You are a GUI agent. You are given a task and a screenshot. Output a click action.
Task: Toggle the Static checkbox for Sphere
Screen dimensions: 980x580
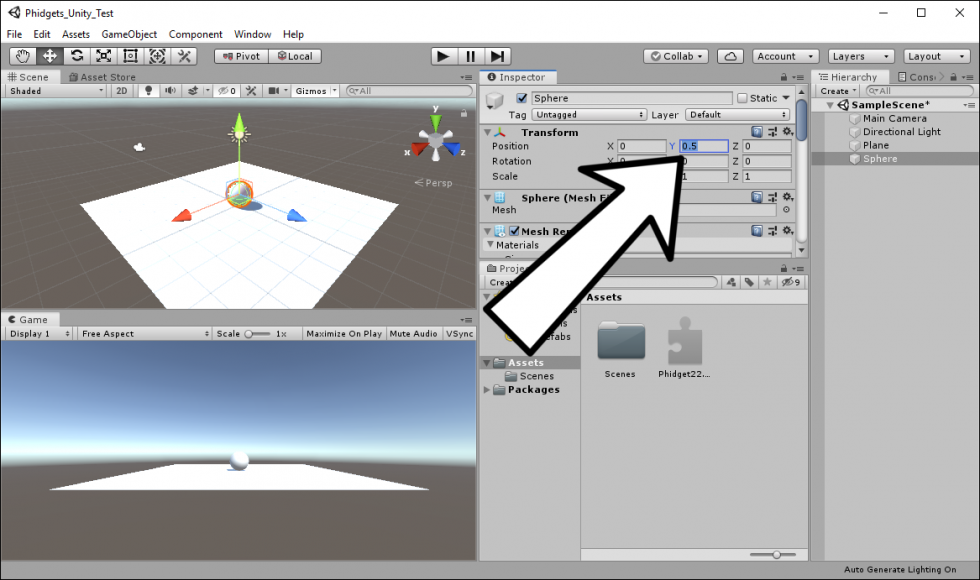click(x=742, y=98)
